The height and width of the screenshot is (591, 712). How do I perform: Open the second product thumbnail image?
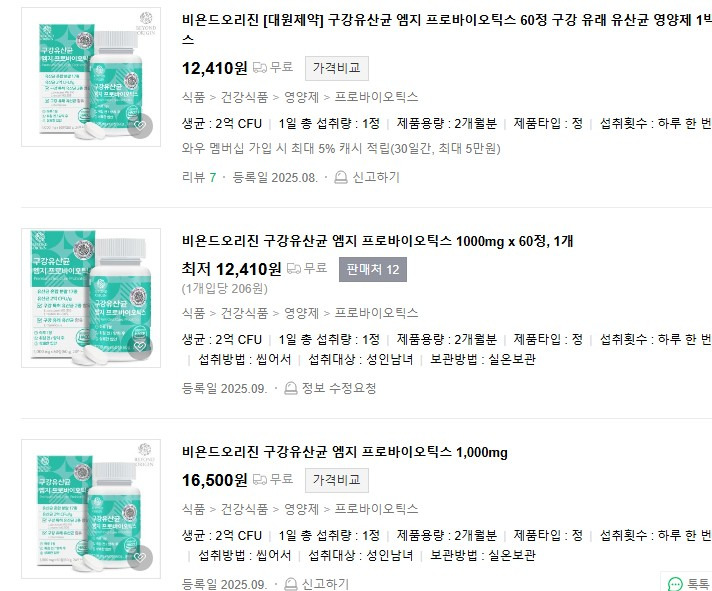tap(91, 298)
